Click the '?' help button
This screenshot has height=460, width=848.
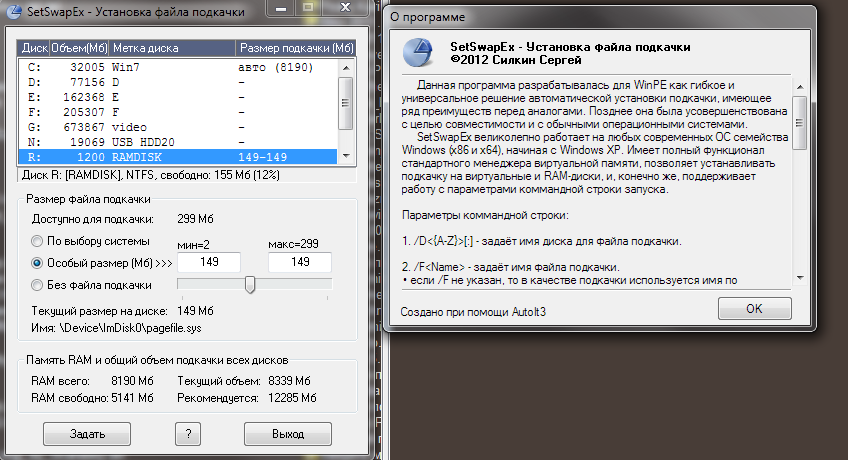point(188,434)
